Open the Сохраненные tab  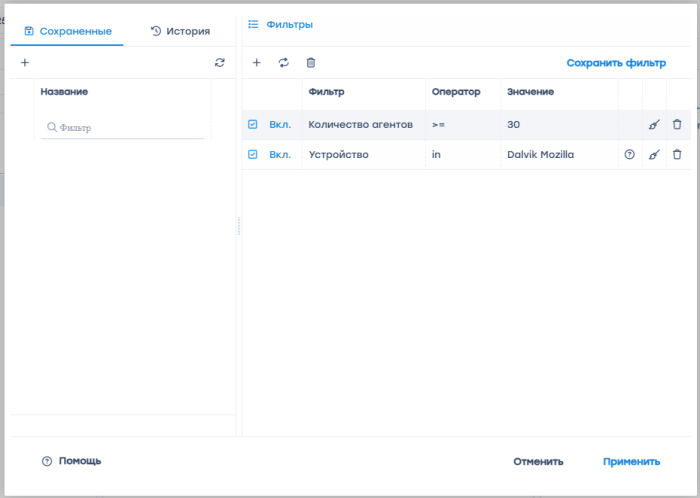click(67, 31)
